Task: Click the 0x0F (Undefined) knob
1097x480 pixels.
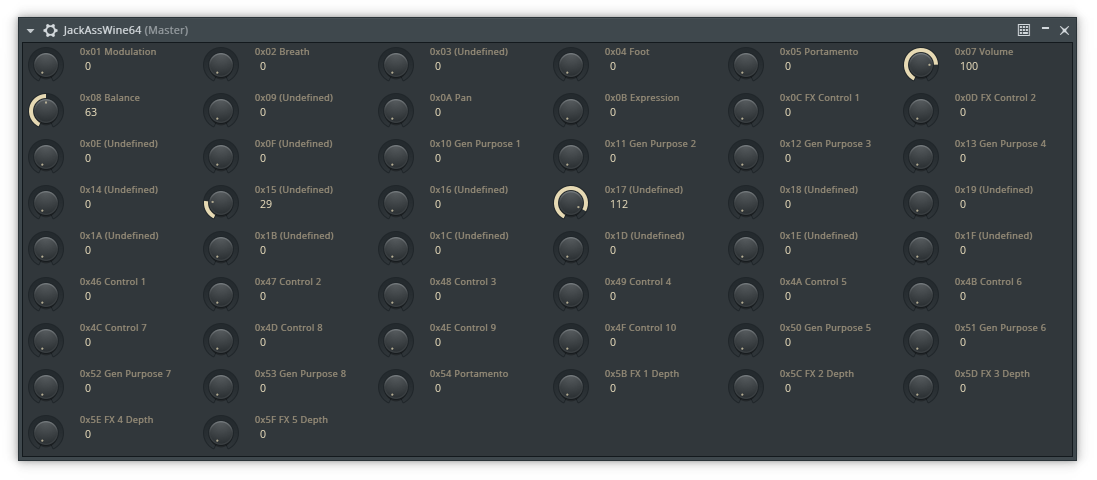Action: pyautogui.click(x=220, y=157)
